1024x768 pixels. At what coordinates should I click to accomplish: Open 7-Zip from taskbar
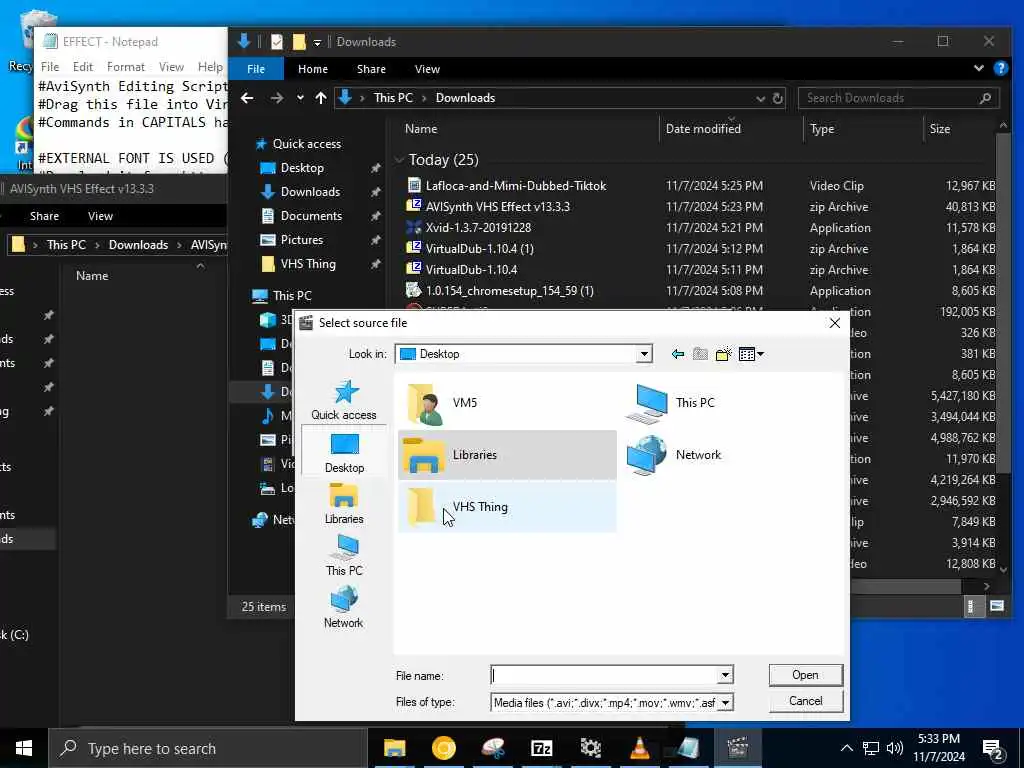coord(541,748)
